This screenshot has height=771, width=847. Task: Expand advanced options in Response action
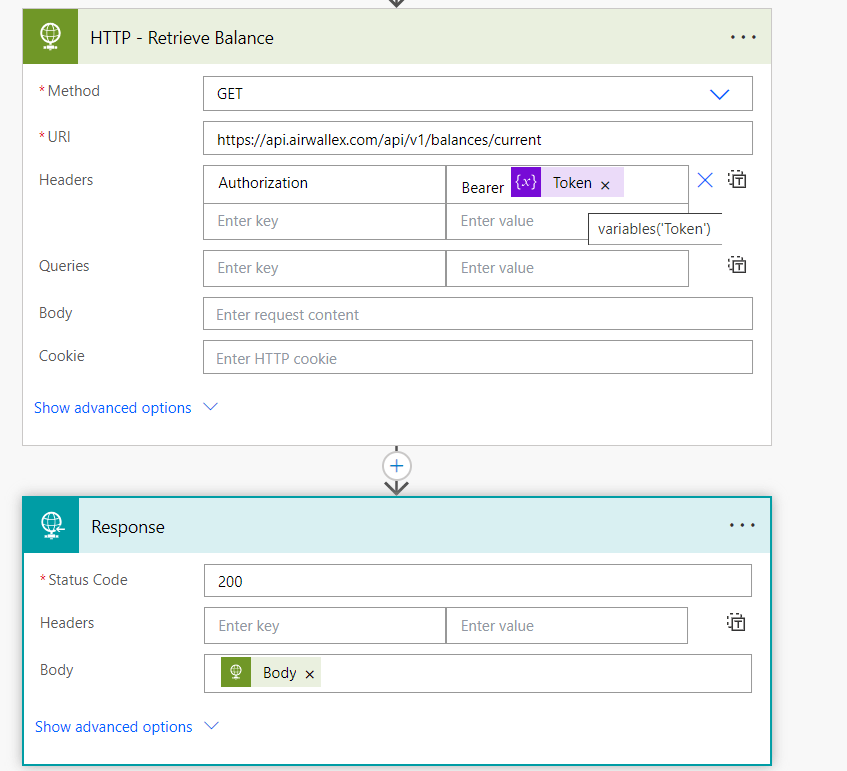click(x=126, y=727)
